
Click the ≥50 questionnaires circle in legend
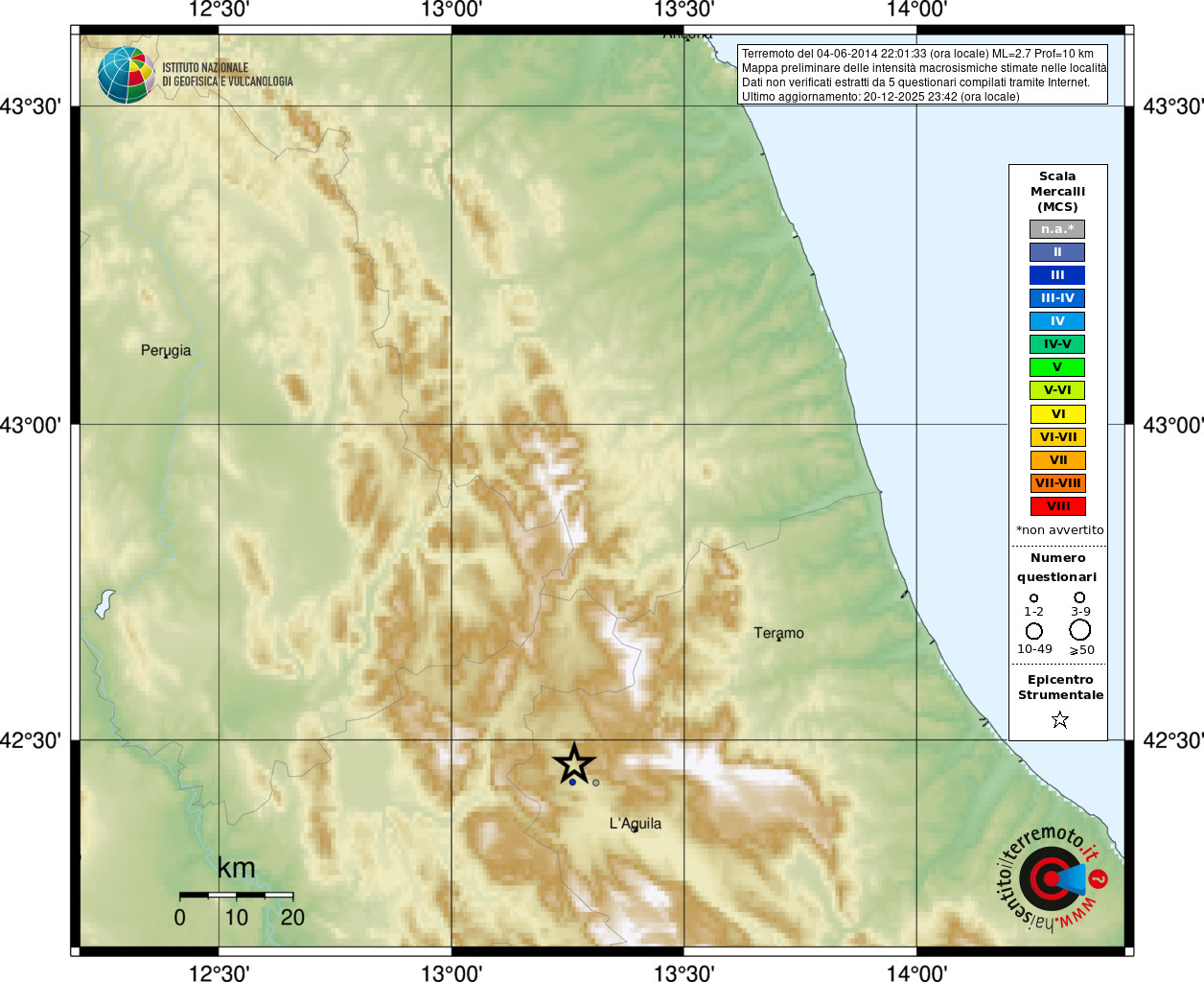tap(1080, 630)
